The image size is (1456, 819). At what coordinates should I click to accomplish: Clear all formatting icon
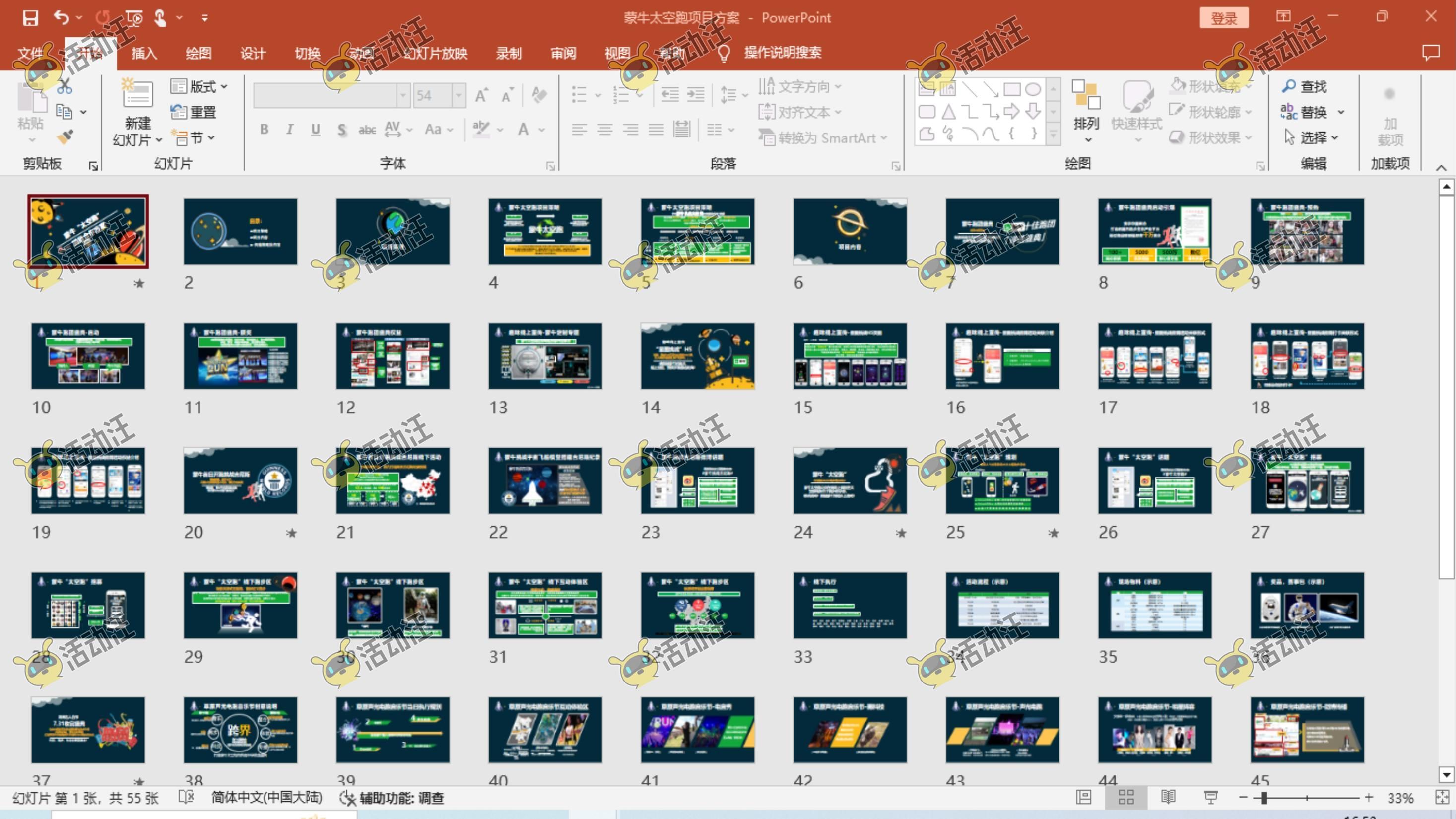538,95
